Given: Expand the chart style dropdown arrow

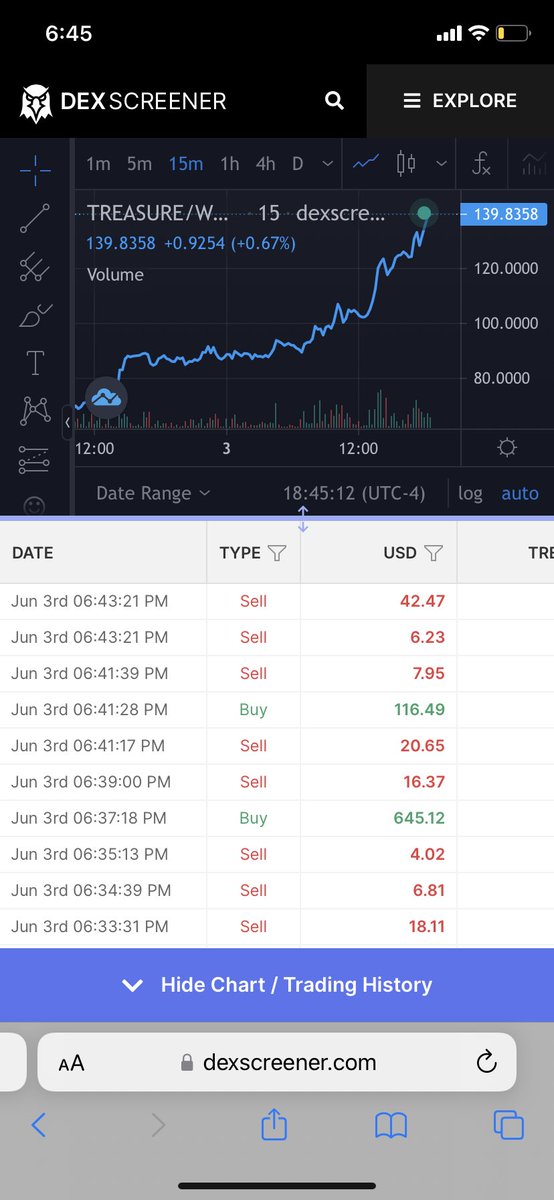Looking at the screenshot, I should click(441, 164).
